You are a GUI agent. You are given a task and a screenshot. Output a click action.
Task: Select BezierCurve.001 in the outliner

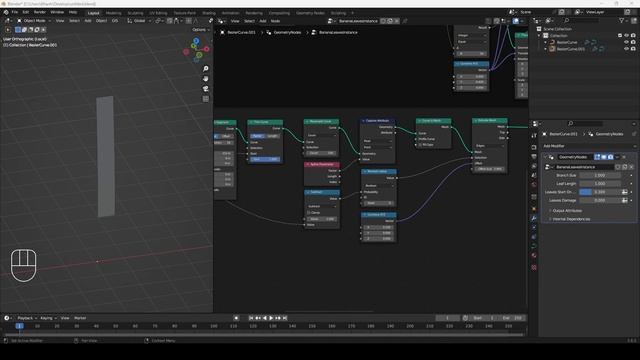click(571, 49)
